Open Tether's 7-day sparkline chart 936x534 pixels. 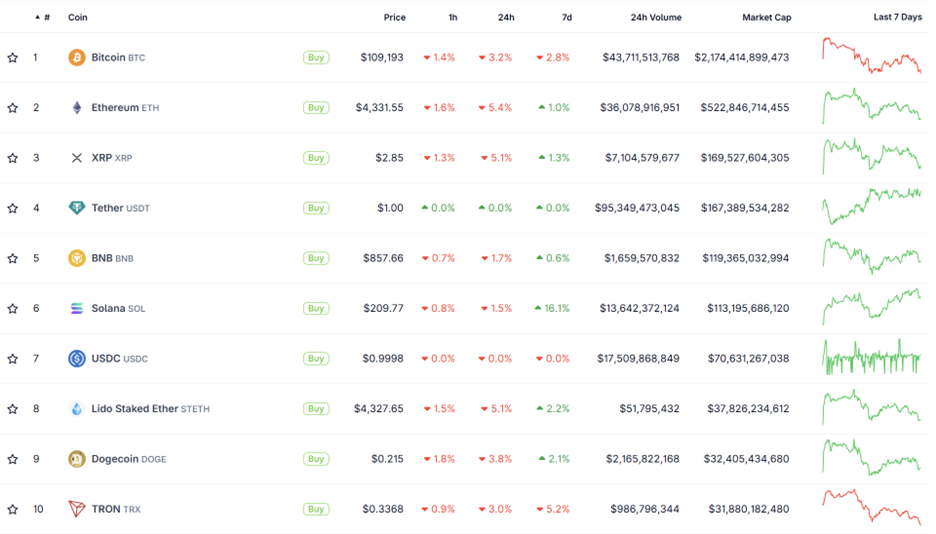872,206
